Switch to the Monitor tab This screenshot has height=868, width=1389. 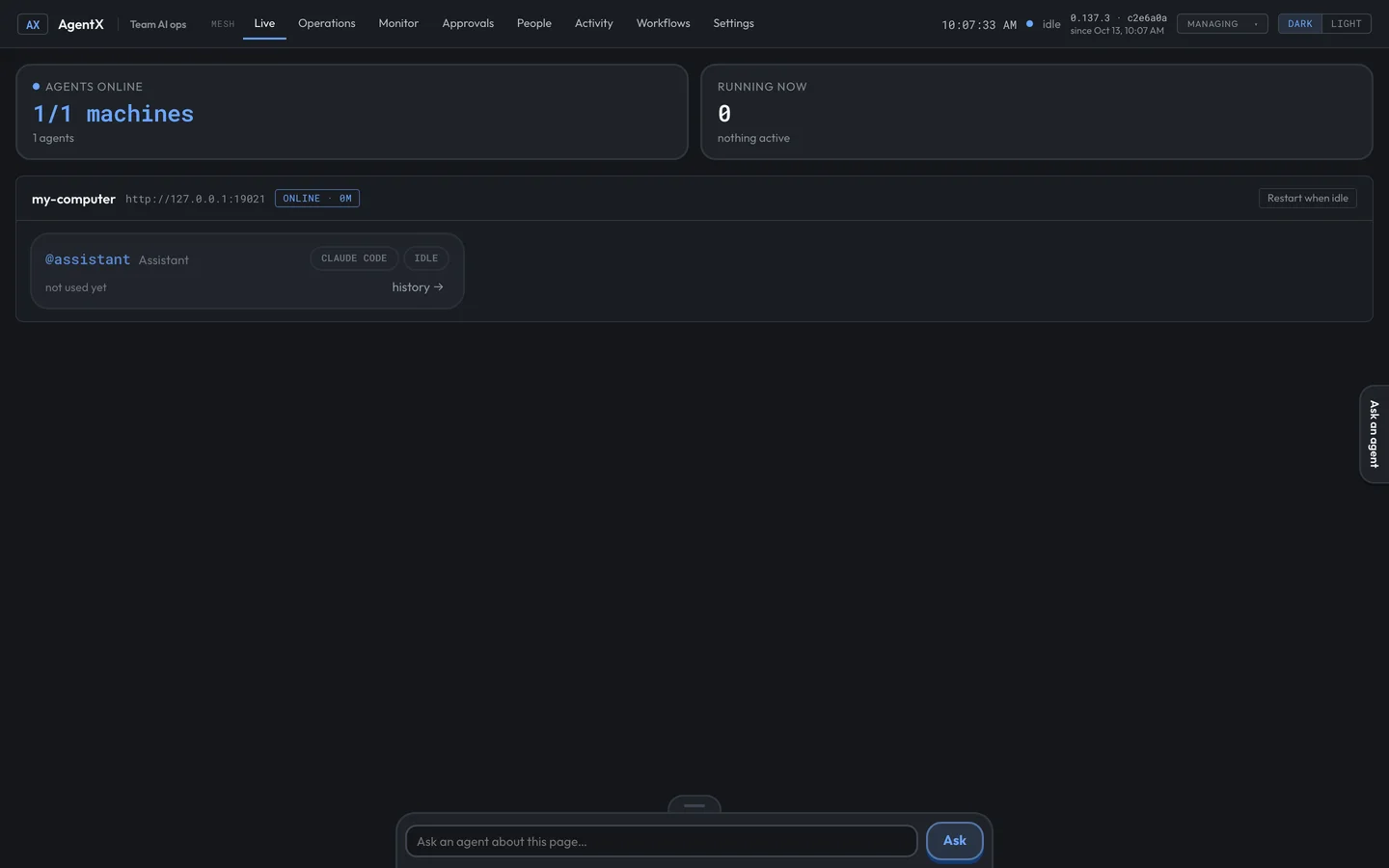398,23
